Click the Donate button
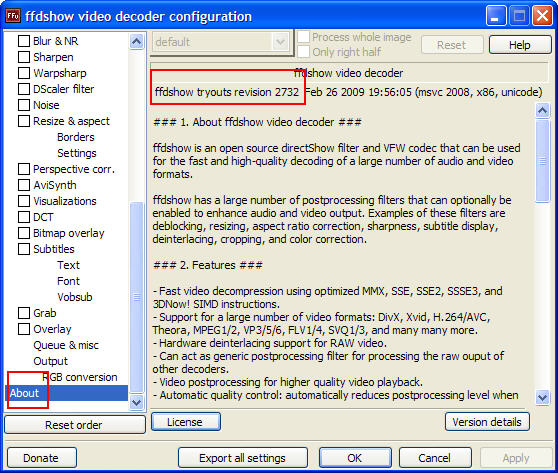The height and width of the screenshot is (473, 558). pos(41,458)
